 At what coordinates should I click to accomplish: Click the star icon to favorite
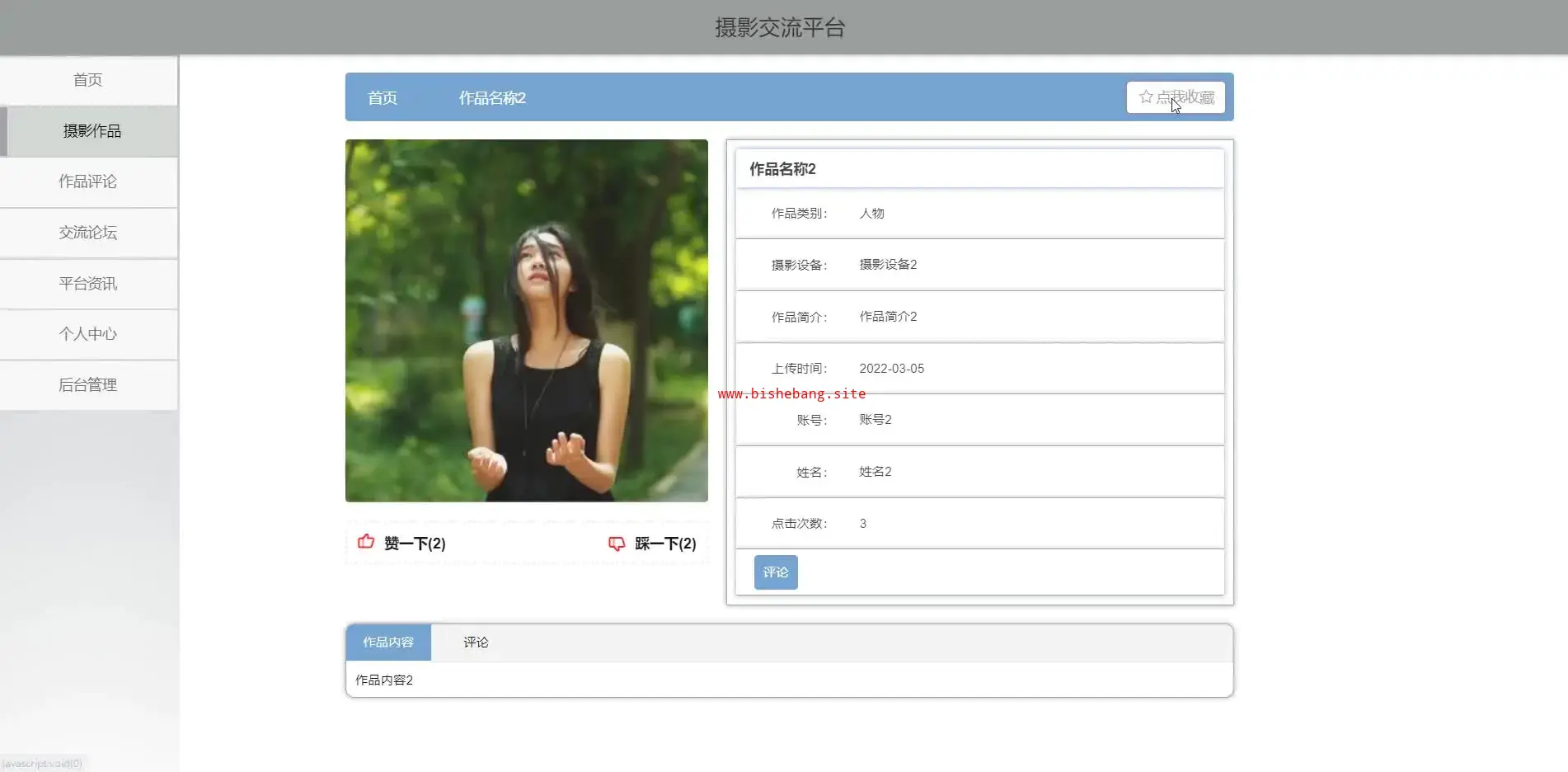[x=1146, y=97]
